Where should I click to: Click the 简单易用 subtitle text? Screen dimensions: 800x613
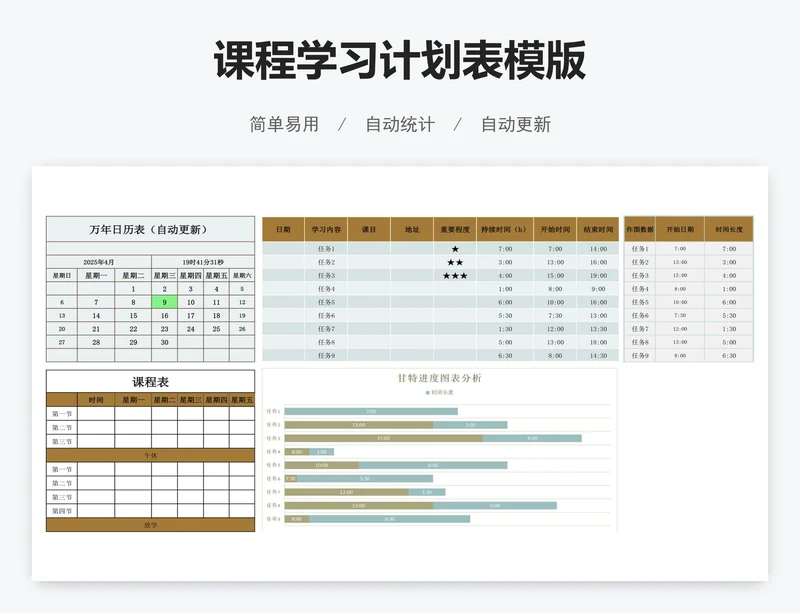click(x=284, y=125)
